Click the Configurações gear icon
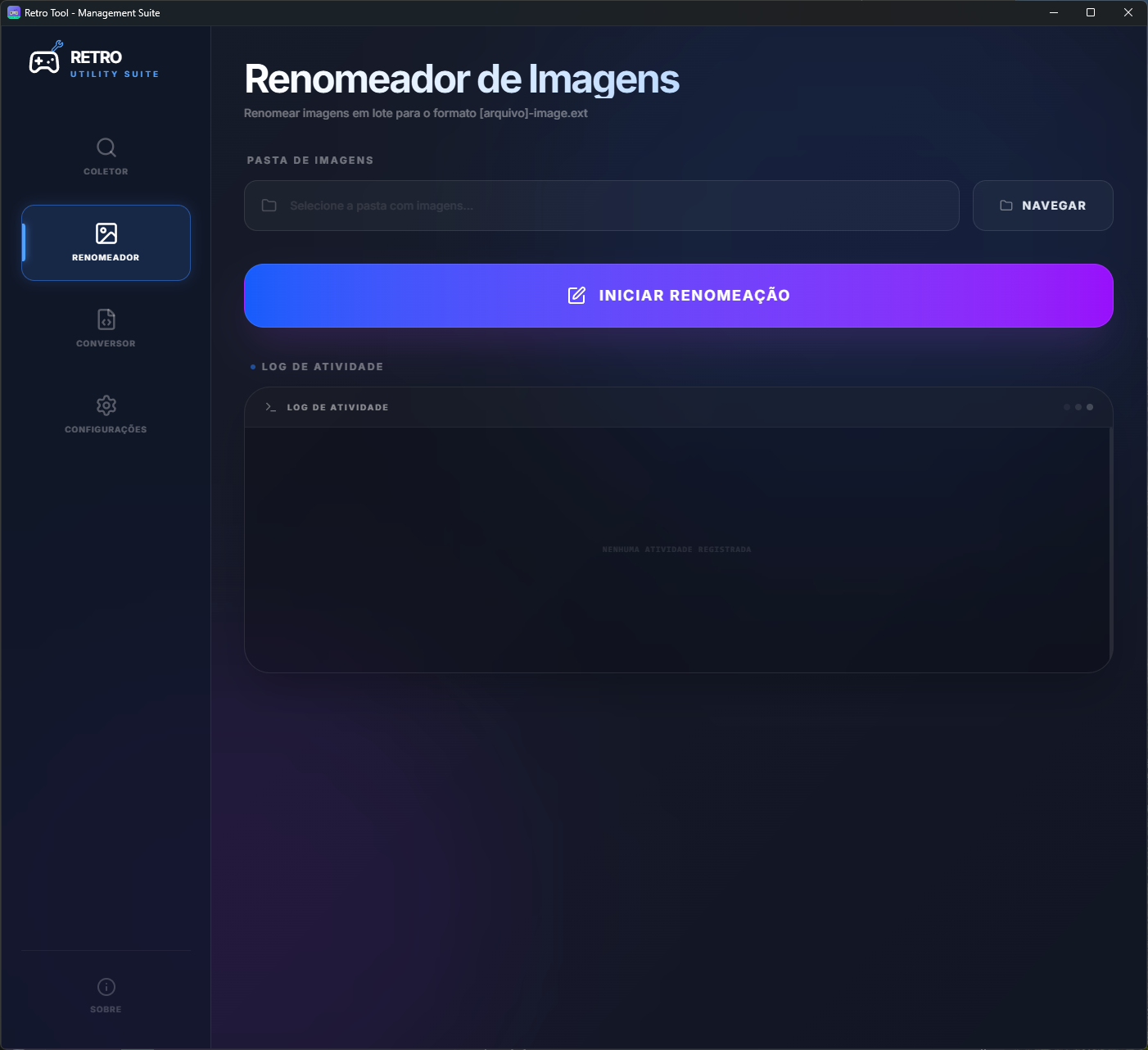Screen dimensions: 1148x1050 [x=106, y=405]
